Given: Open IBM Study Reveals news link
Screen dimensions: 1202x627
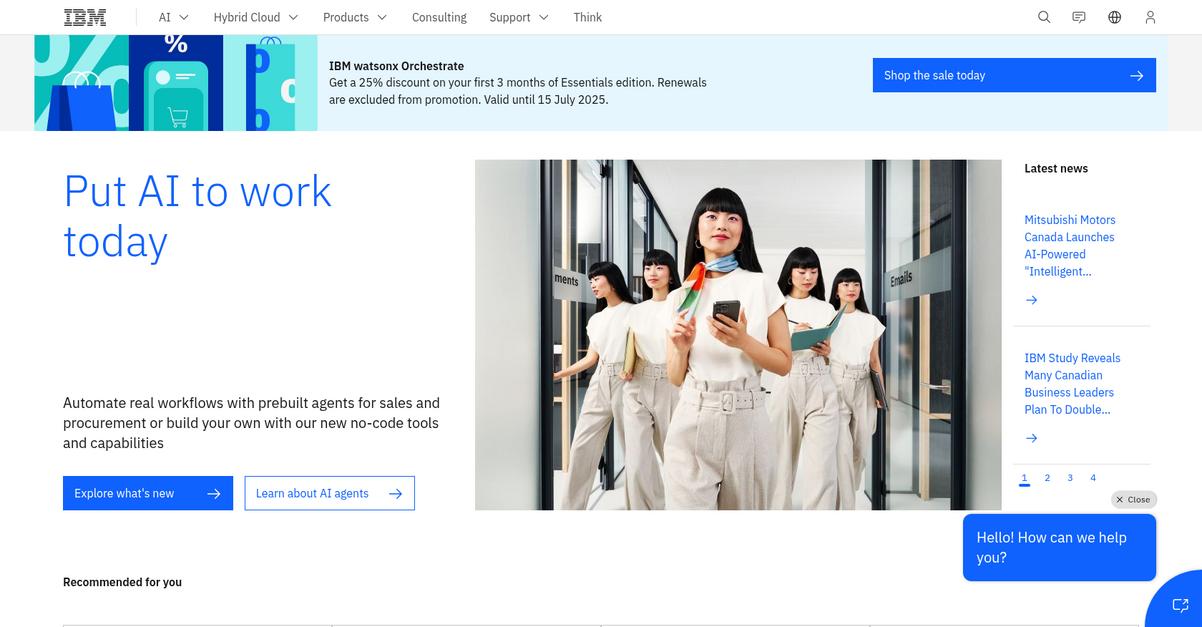Looking at the screenshot, I should coord(1072,384).
